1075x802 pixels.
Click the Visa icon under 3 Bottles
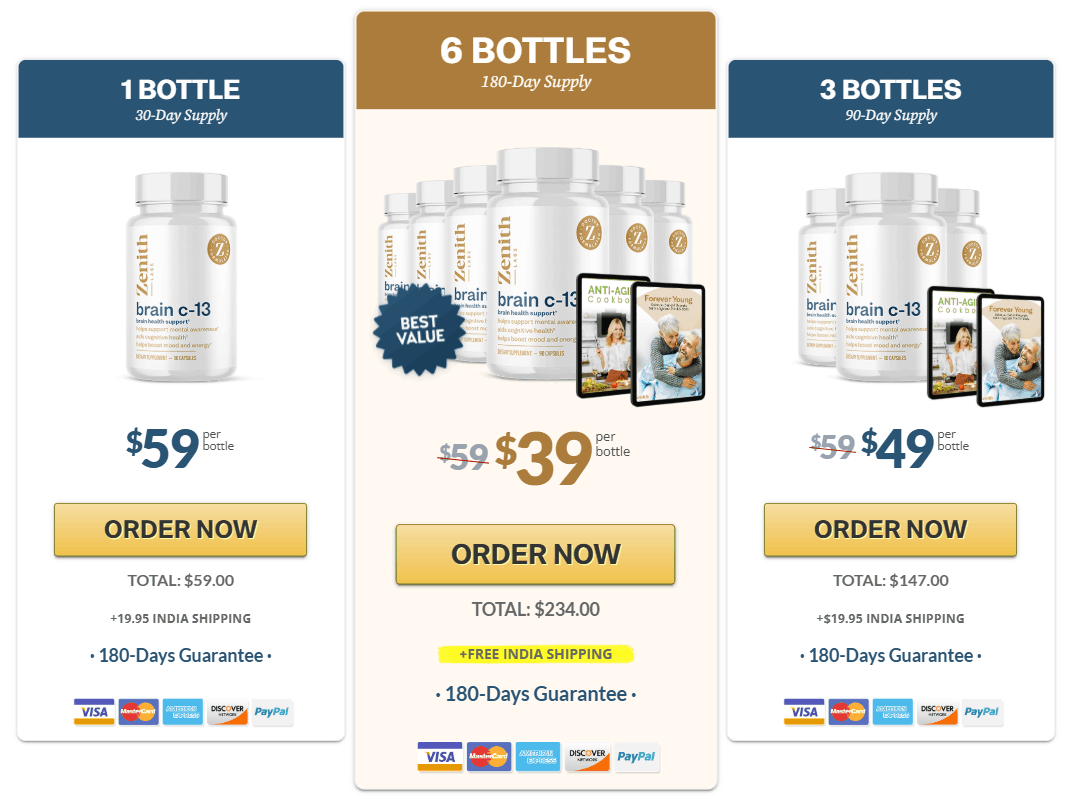(804, 712)
